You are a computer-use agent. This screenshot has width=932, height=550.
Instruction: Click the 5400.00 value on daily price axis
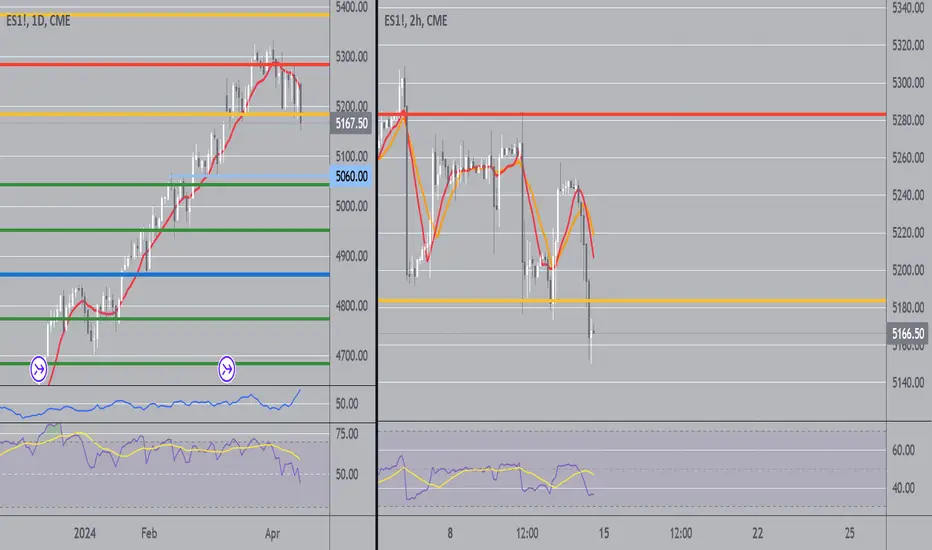click(351, 7)
